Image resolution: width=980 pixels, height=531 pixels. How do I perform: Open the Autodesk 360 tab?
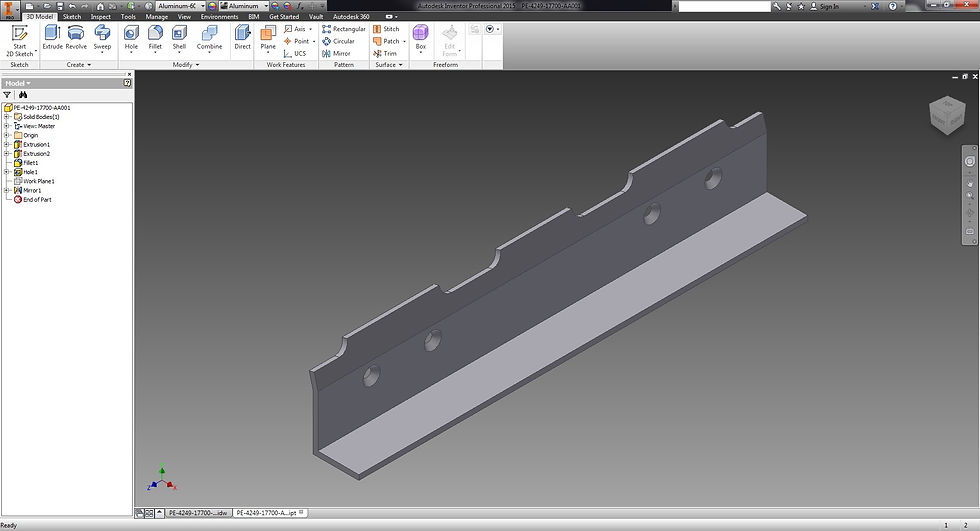(351, 17)
